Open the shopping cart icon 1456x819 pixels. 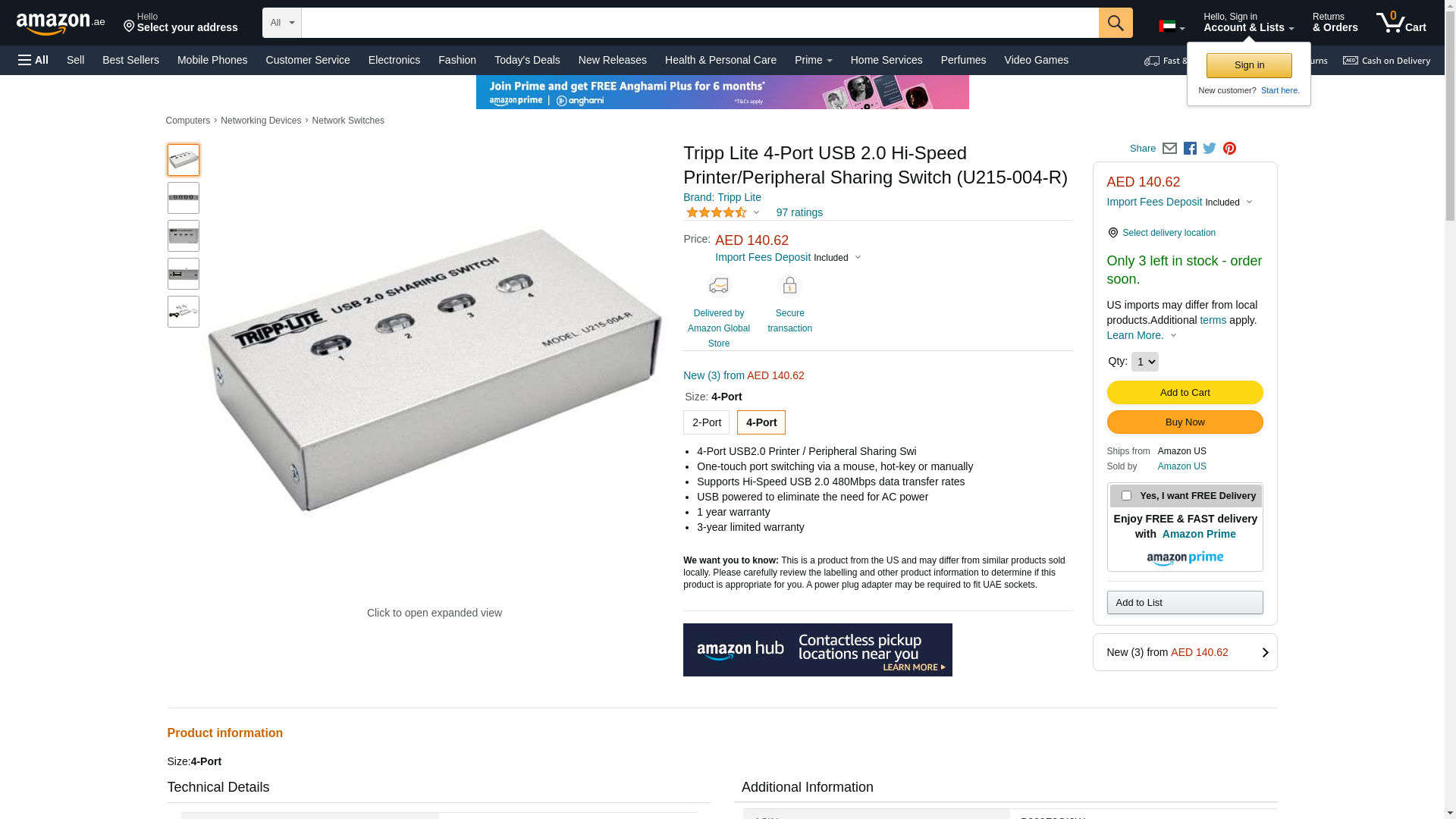(1401, 23)
